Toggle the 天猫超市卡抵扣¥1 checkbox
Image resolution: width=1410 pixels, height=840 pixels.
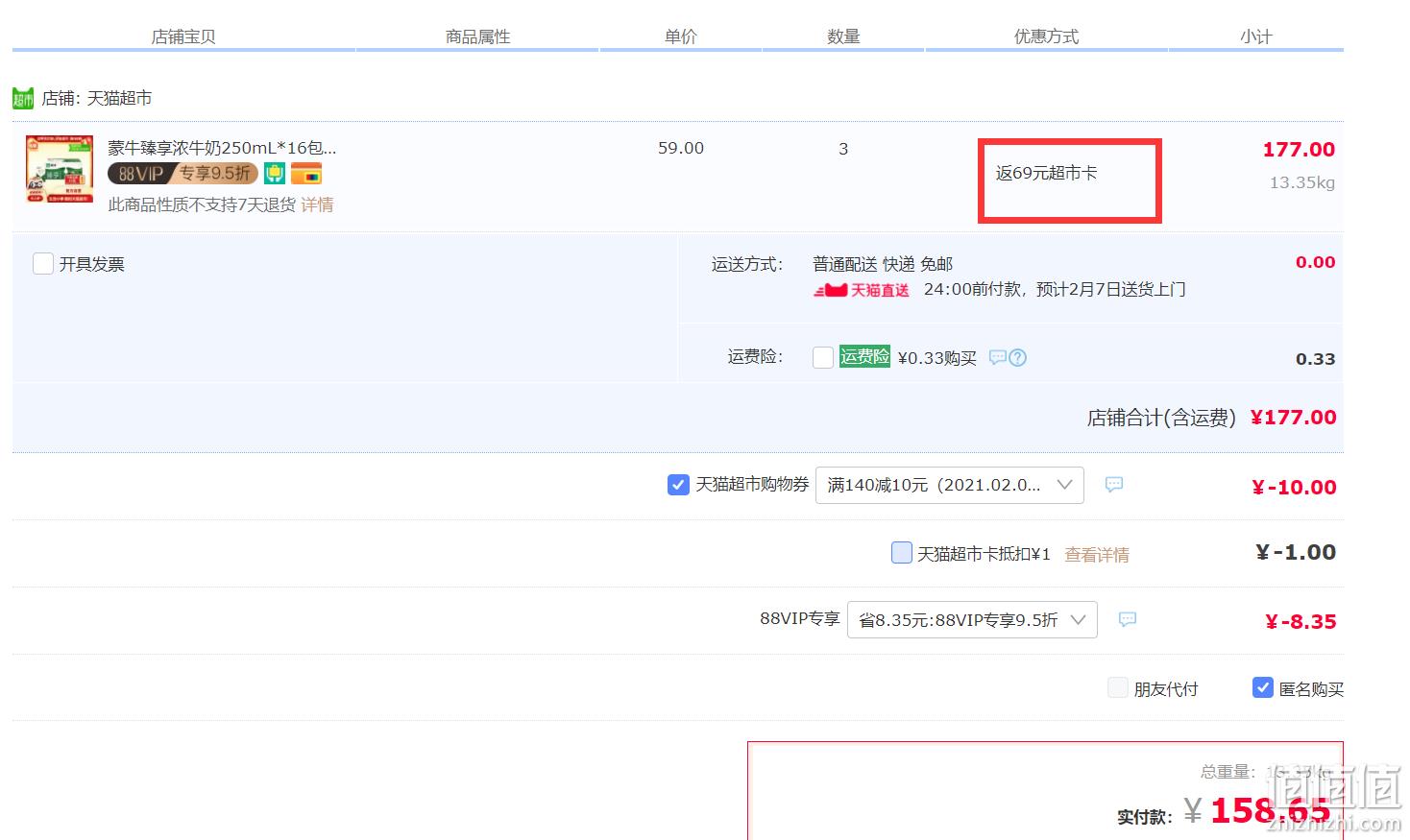point(902,553)
